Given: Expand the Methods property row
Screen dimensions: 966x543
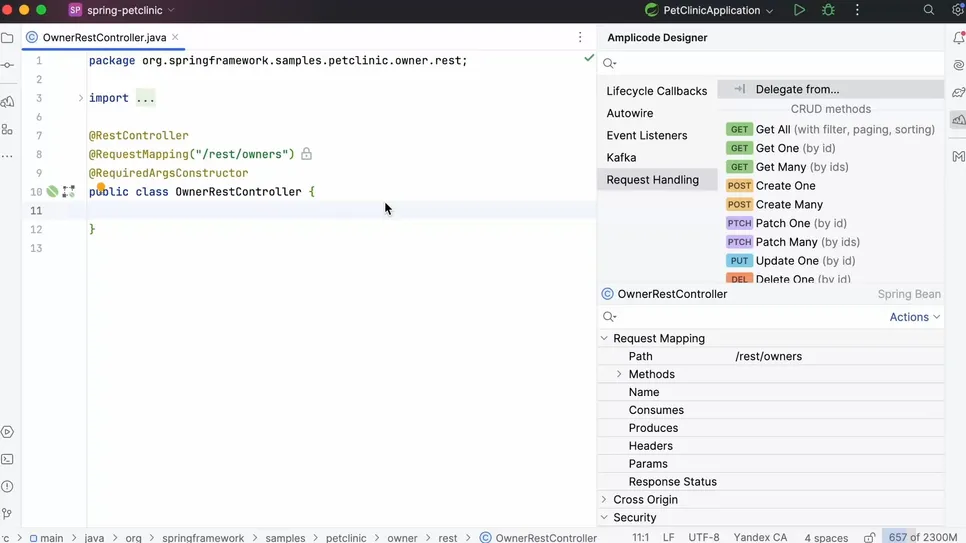Looking at the screenshot, I should 619,374.
